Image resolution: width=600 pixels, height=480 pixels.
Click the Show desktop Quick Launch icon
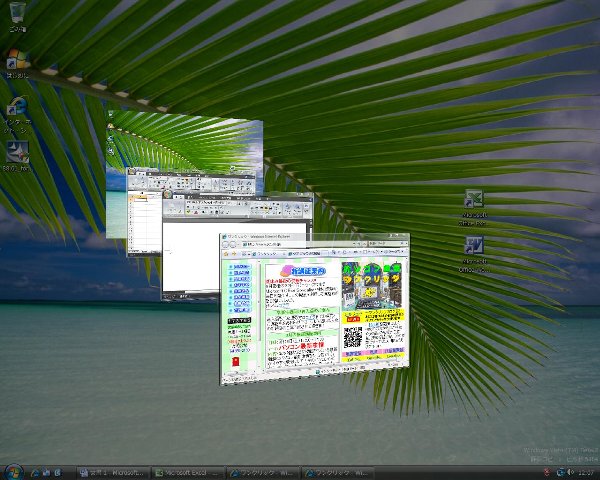coord(47,473)
